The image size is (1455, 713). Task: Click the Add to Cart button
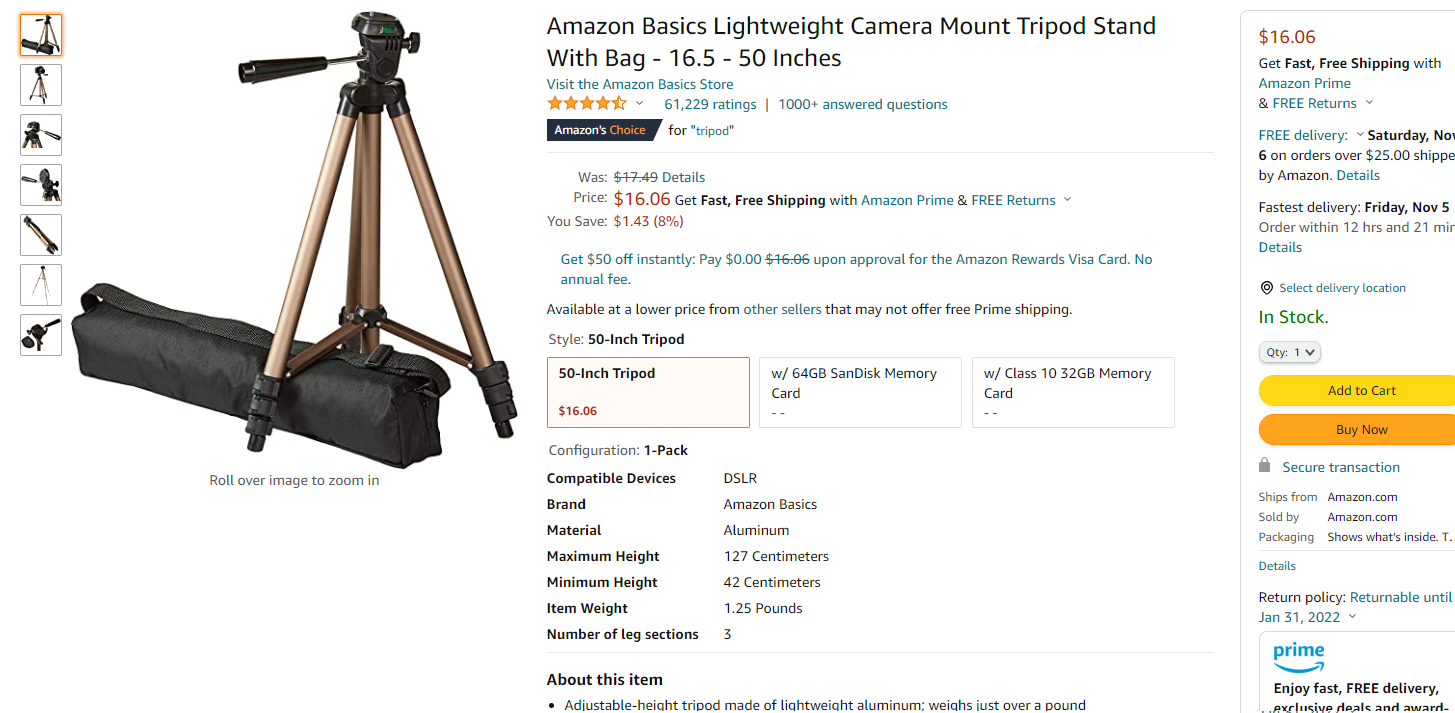[x=1357, y=390]
